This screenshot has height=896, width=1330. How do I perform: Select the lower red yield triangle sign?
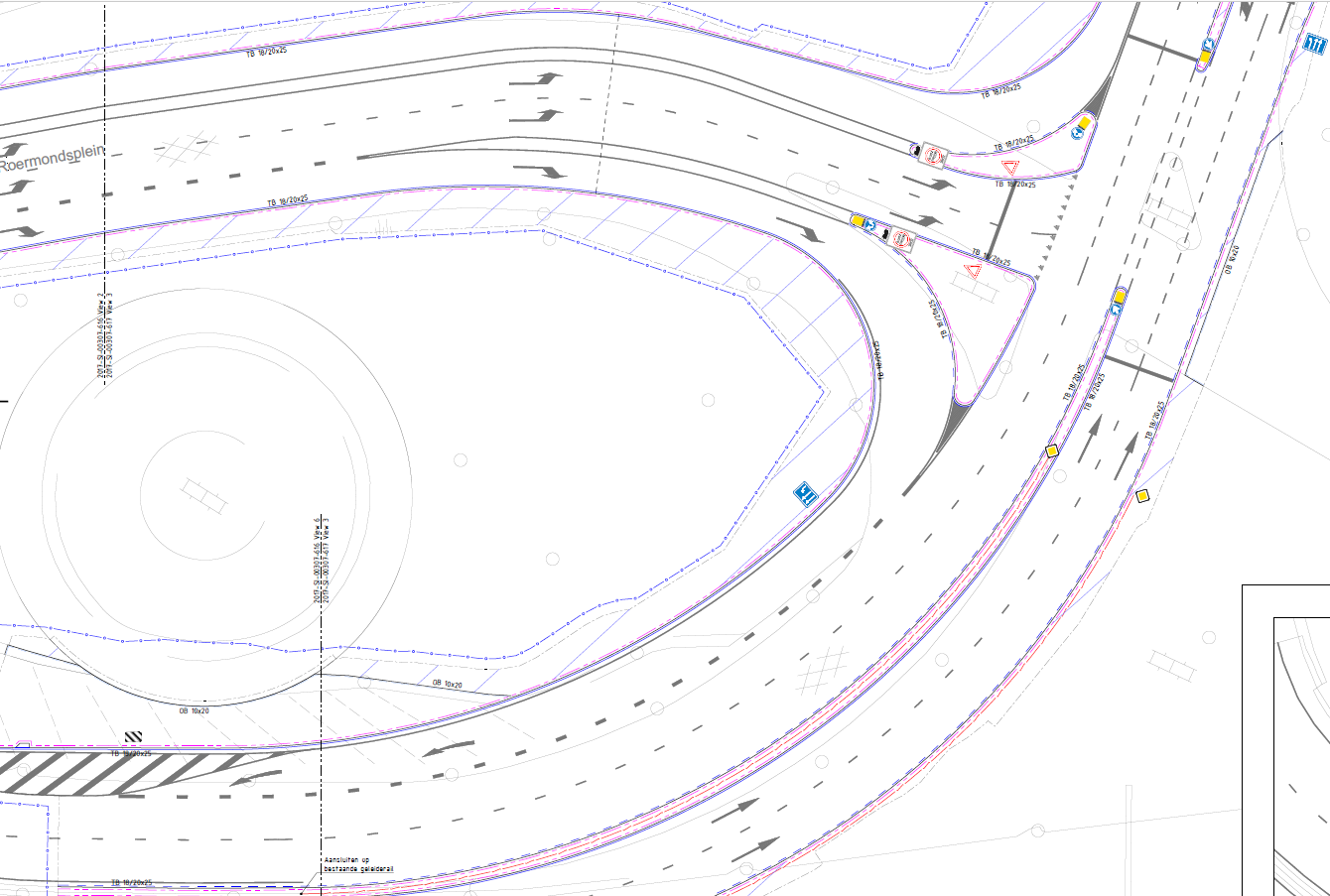click(974, 269)
